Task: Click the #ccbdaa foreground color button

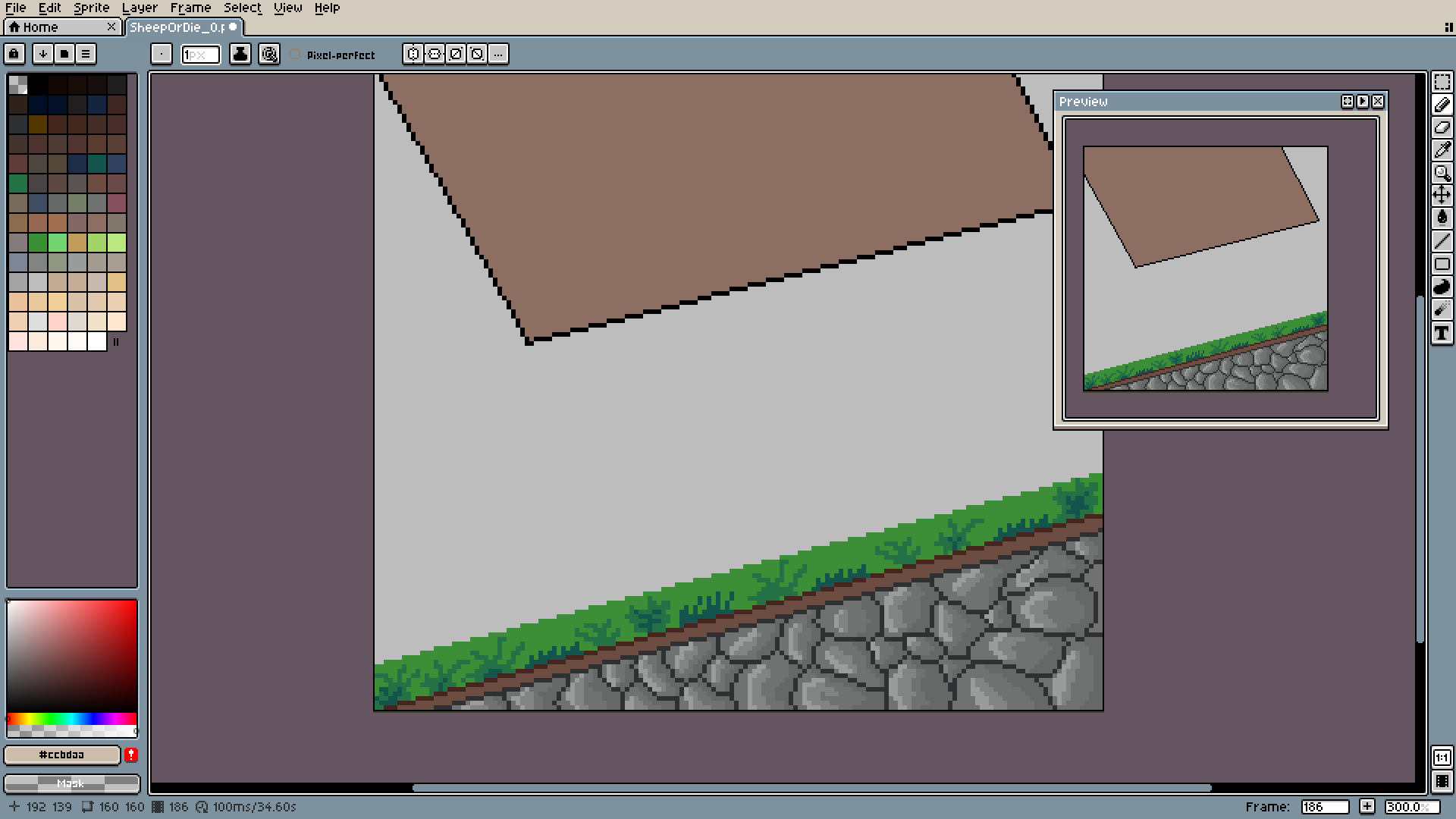Action: 62,755
